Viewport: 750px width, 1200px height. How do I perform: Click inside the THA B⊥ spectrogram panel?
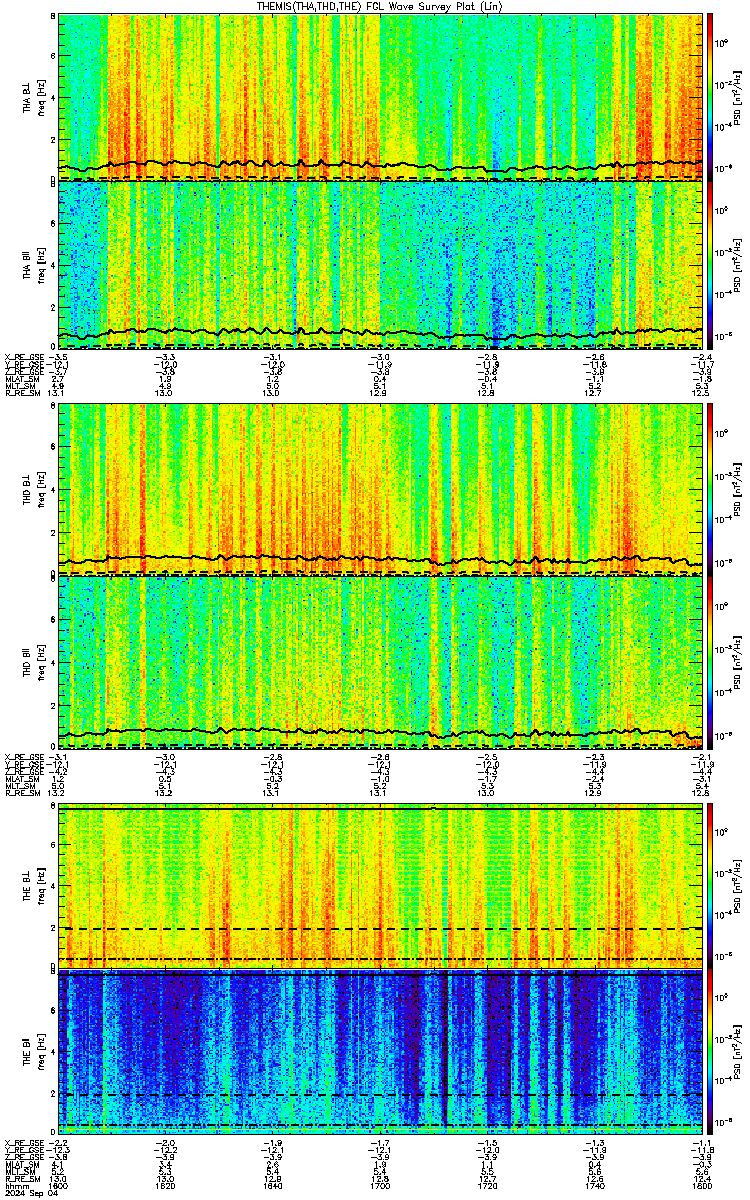tap(380, 96)
